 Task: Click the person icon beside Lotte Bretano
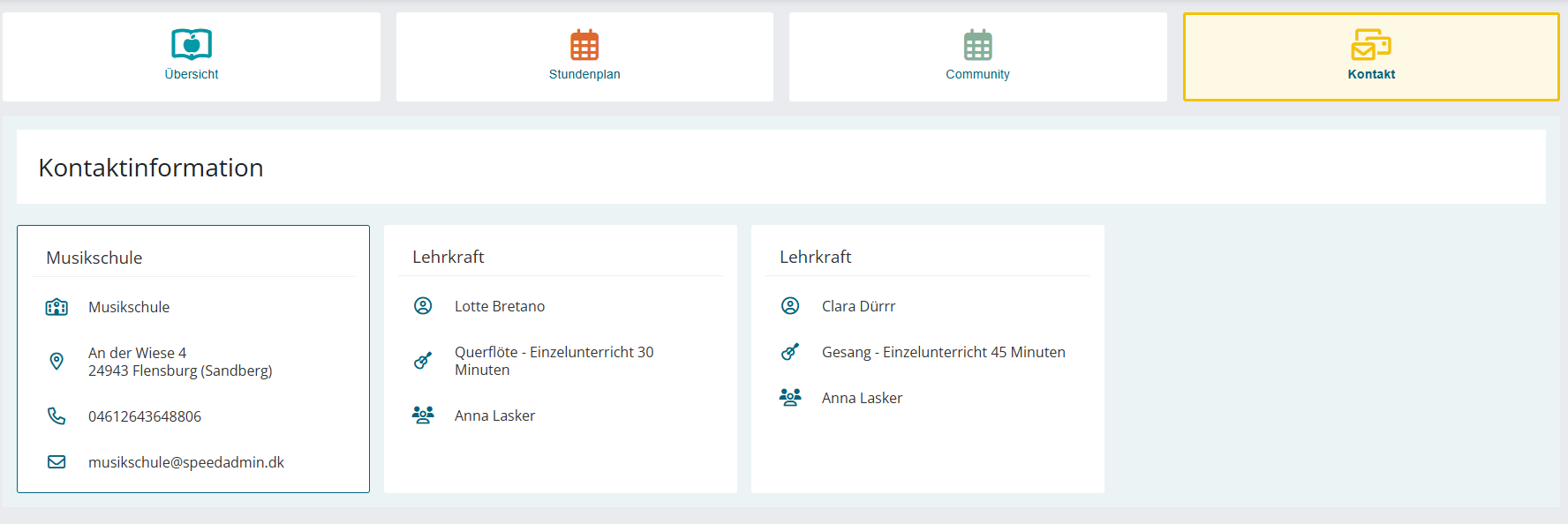pyautogui.click(x=423, y=306)
